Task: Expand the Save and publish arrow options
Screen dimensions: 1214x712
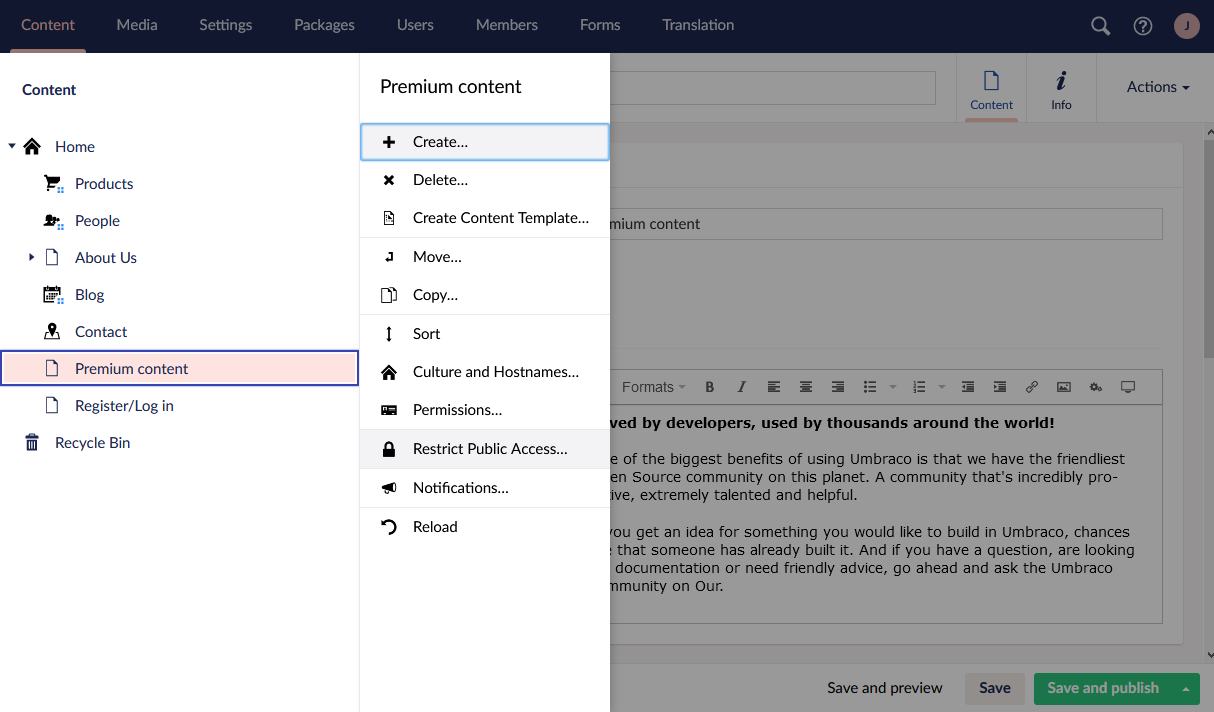Action: tap(1185, 688)
